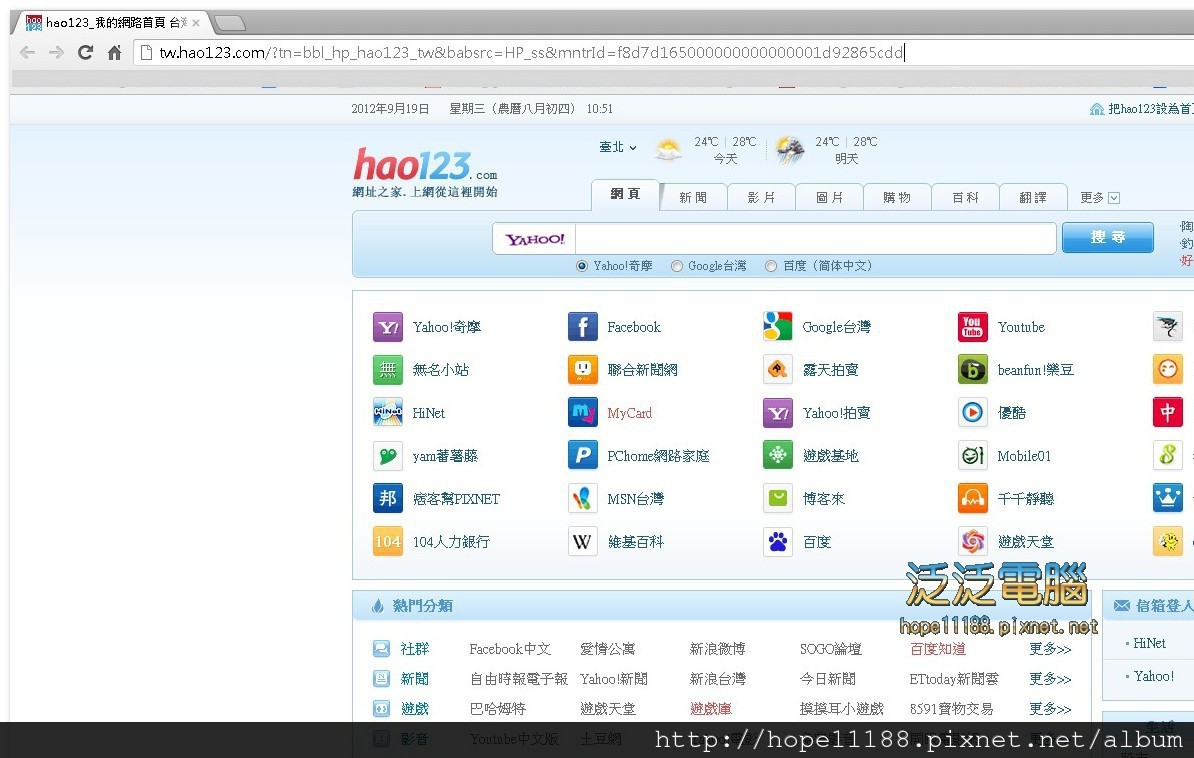The width and height of the screenshot is (1194, 758).
Task: Open the 新浪微博 link
Action: [x=717, y=649]
